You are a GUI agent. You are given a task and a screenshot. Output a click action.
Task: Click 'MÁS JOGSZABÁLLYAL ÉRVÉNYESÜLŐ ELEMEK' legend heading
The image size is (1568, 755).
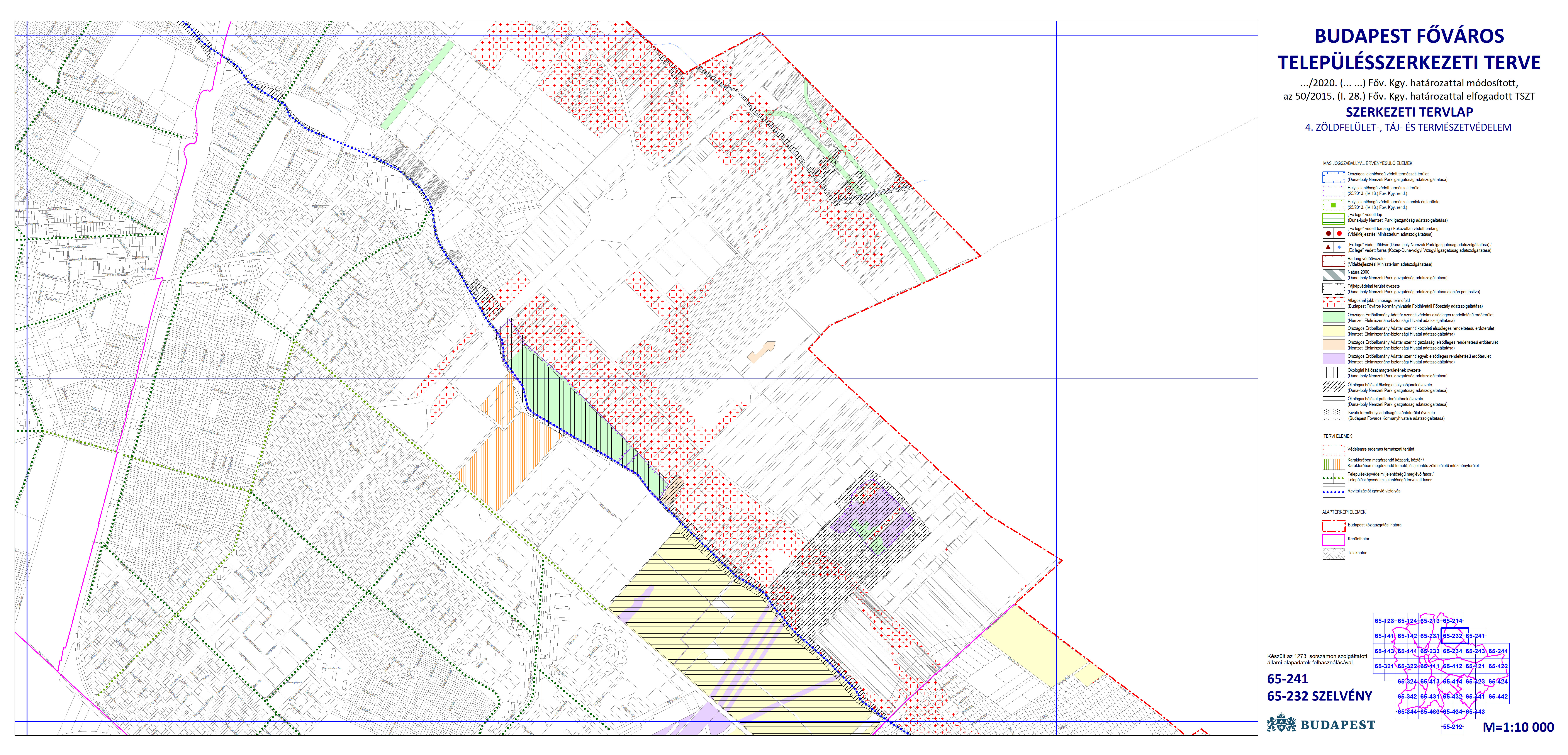[x=1368, y=163]
